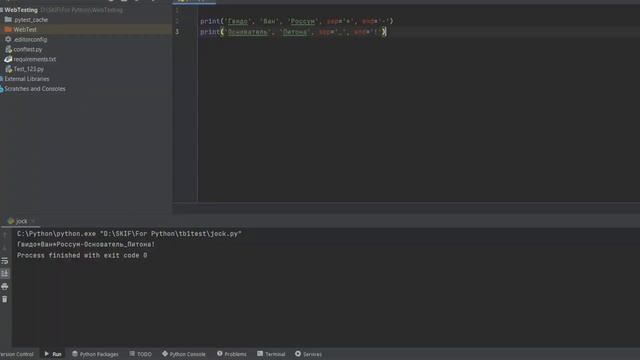
Task: Open the TODO tool window
Action: tap(140, 354)
